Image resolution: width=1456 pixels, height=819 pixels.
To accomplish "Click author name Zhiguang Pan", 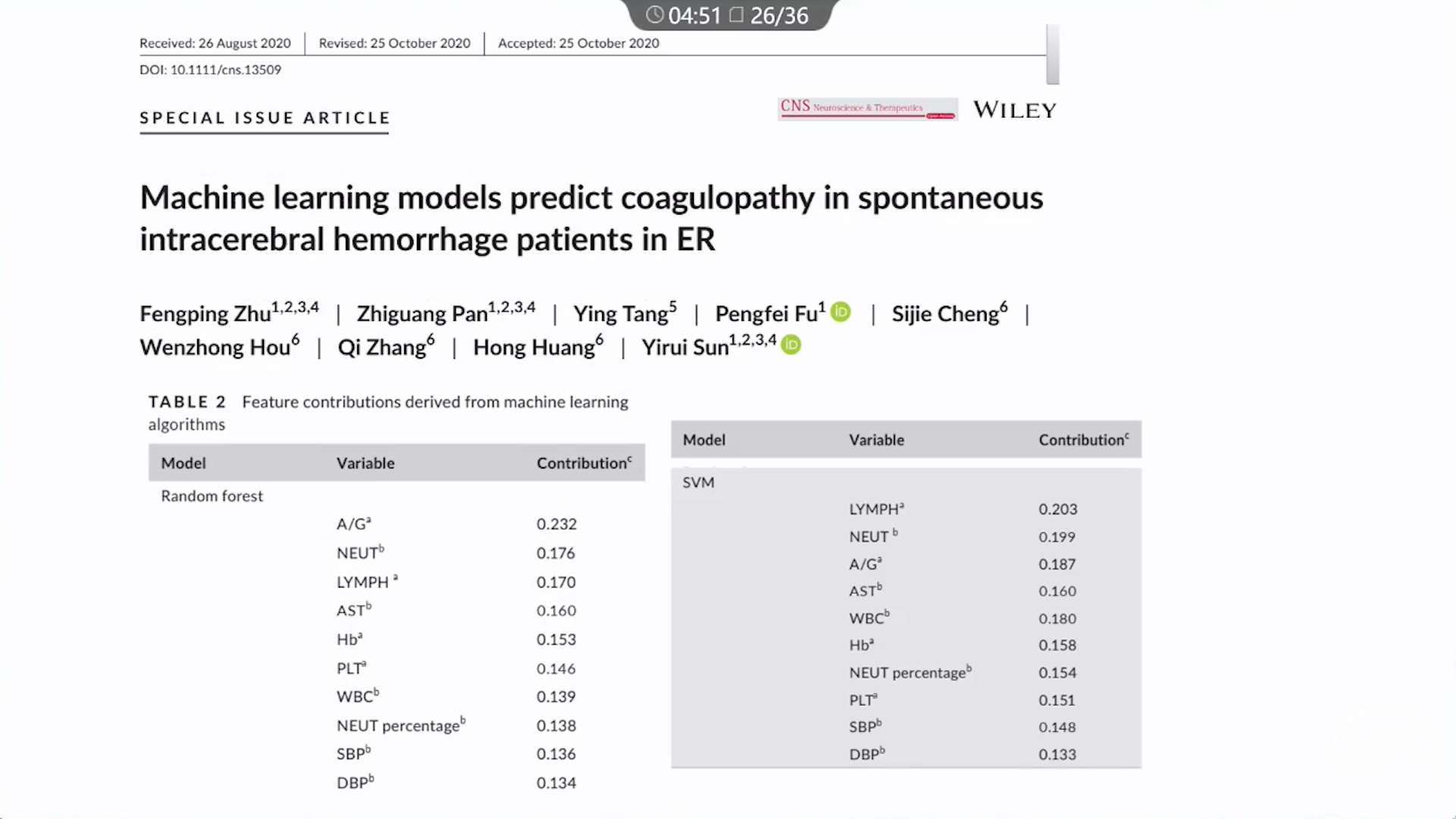I will pos(422,314).
